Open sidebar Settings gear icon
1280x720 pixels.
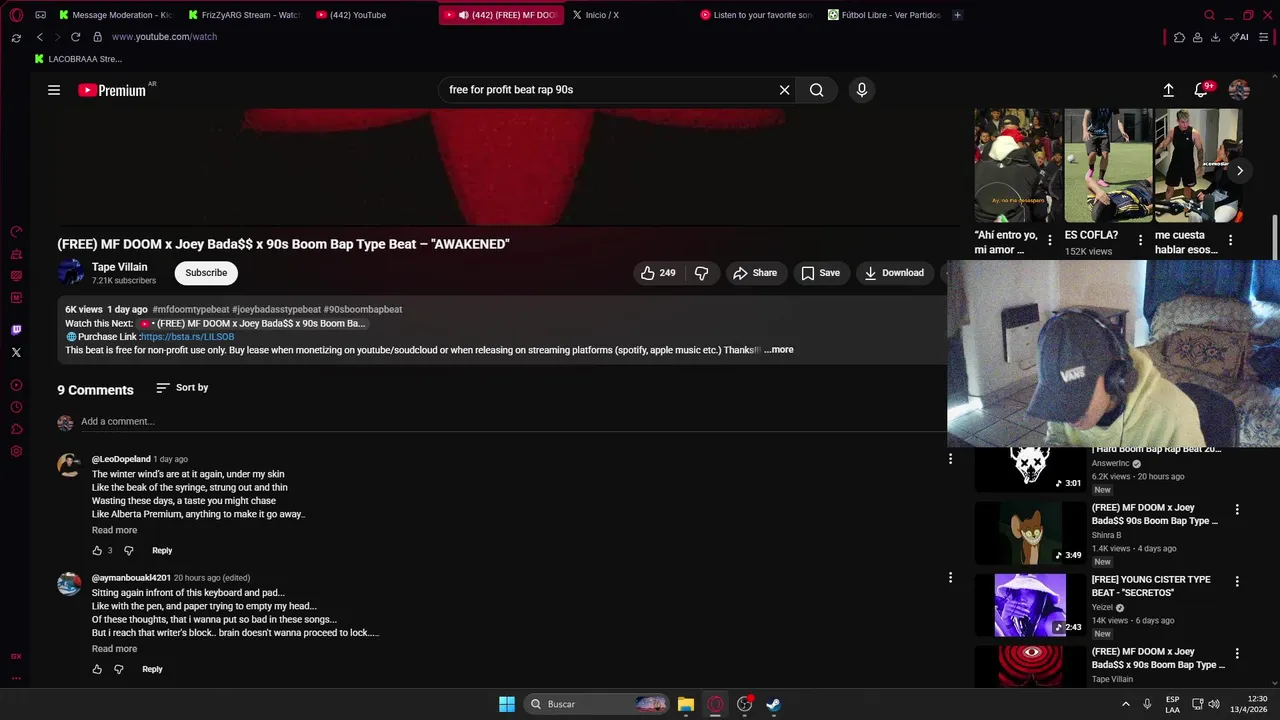point(16,451)
